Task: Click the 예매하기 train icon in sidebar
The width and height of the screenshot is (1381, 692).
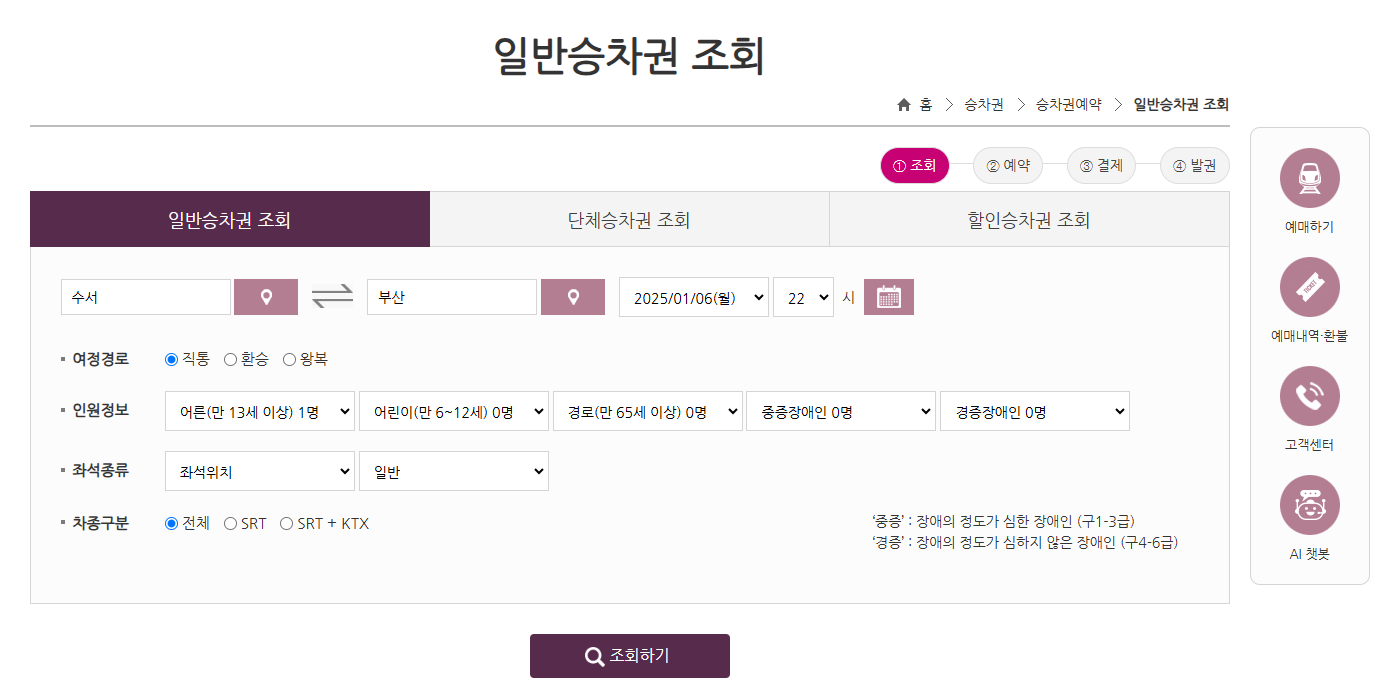Action: (1309, 177)
